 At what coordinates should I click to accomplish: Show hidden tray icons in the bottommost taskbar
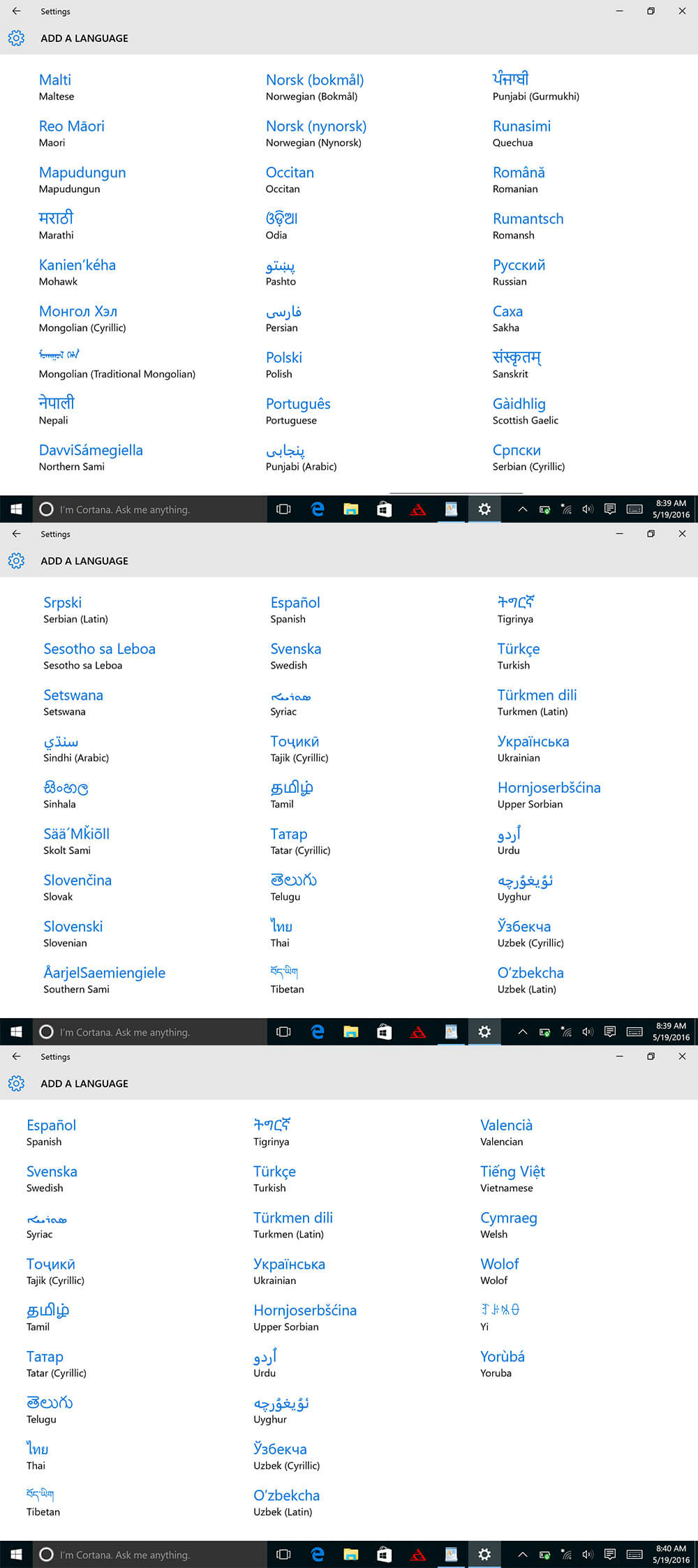[x=522, y=1554]
